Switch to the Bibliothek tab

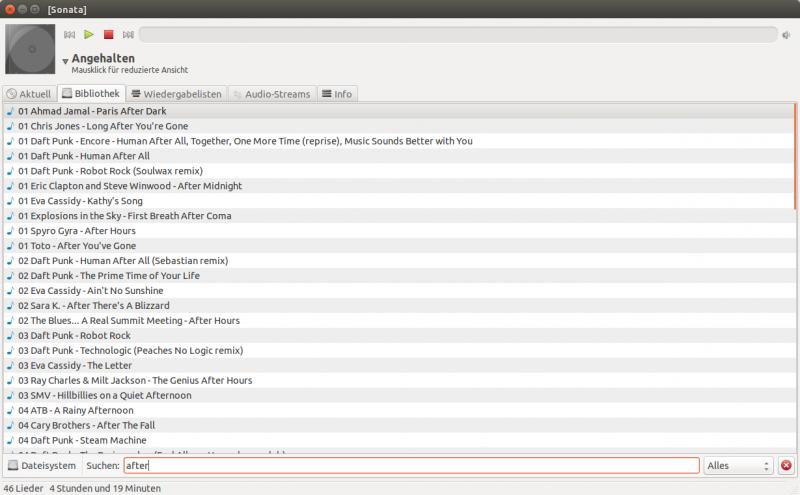[x=91, y=93]
